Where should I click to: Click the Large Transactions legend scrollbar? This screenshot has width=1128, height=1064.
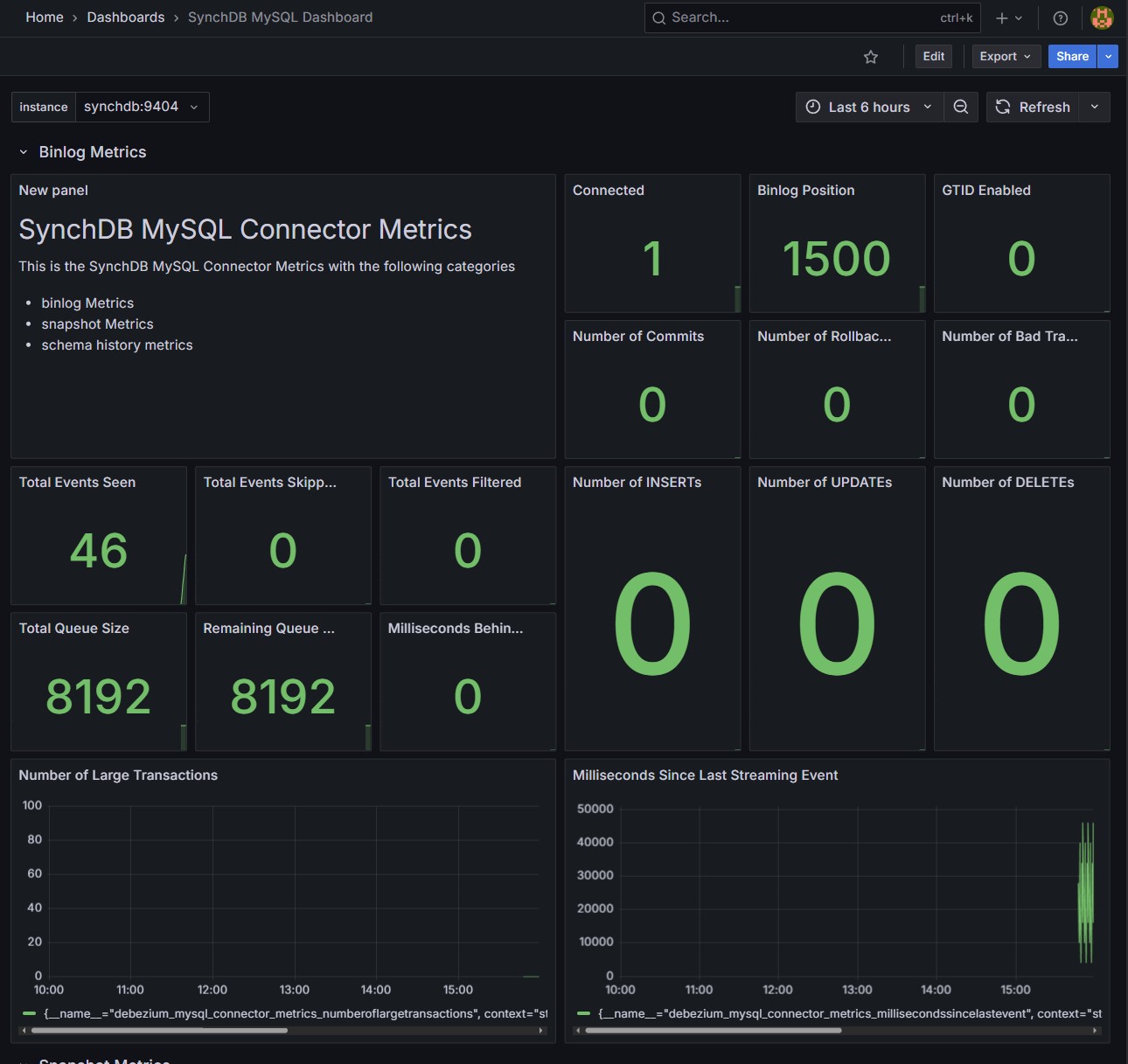point(159,1031)
